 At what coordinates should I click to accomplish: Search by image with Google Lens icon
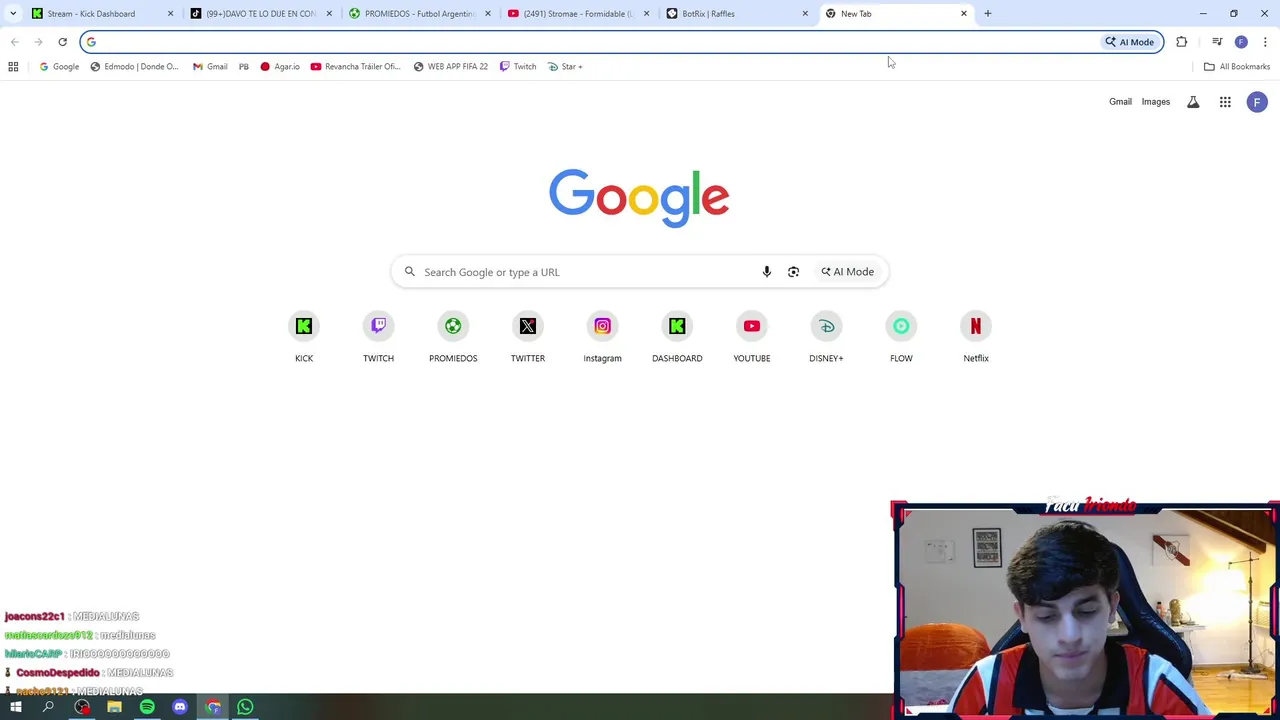[793, 272]
